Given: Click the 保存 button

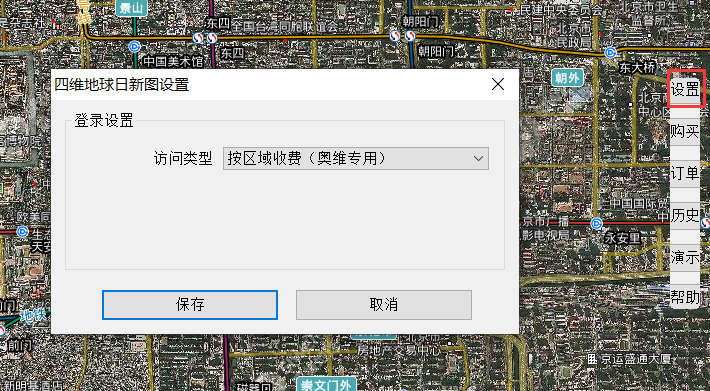Looking at the screenshot, I should tap(190, 305).
